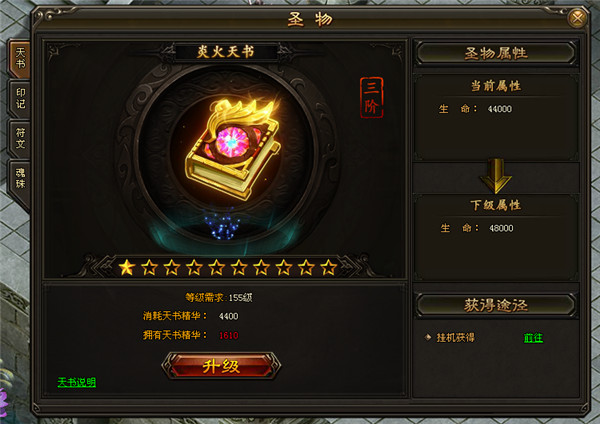Select the first filled star
The width and height of the screenshot is (600, 424).
coord(126,267)
